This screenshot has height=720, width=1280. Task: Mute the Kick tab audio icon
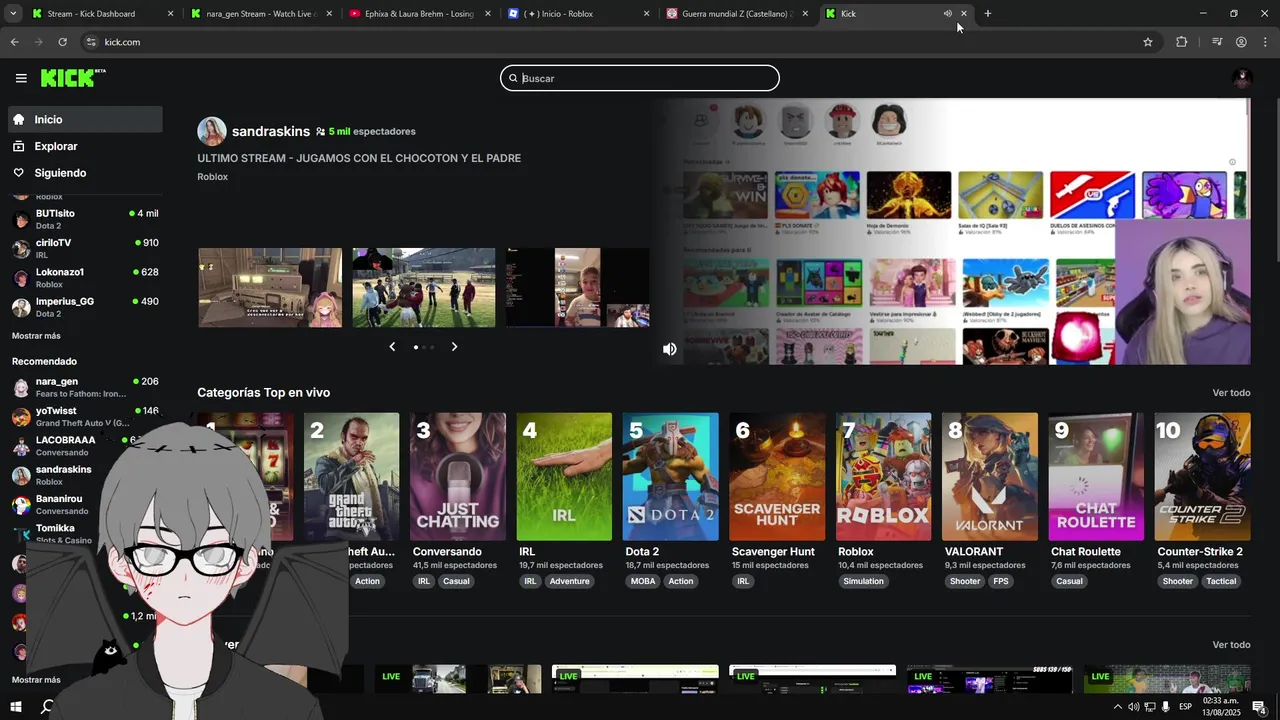(947, 14)
